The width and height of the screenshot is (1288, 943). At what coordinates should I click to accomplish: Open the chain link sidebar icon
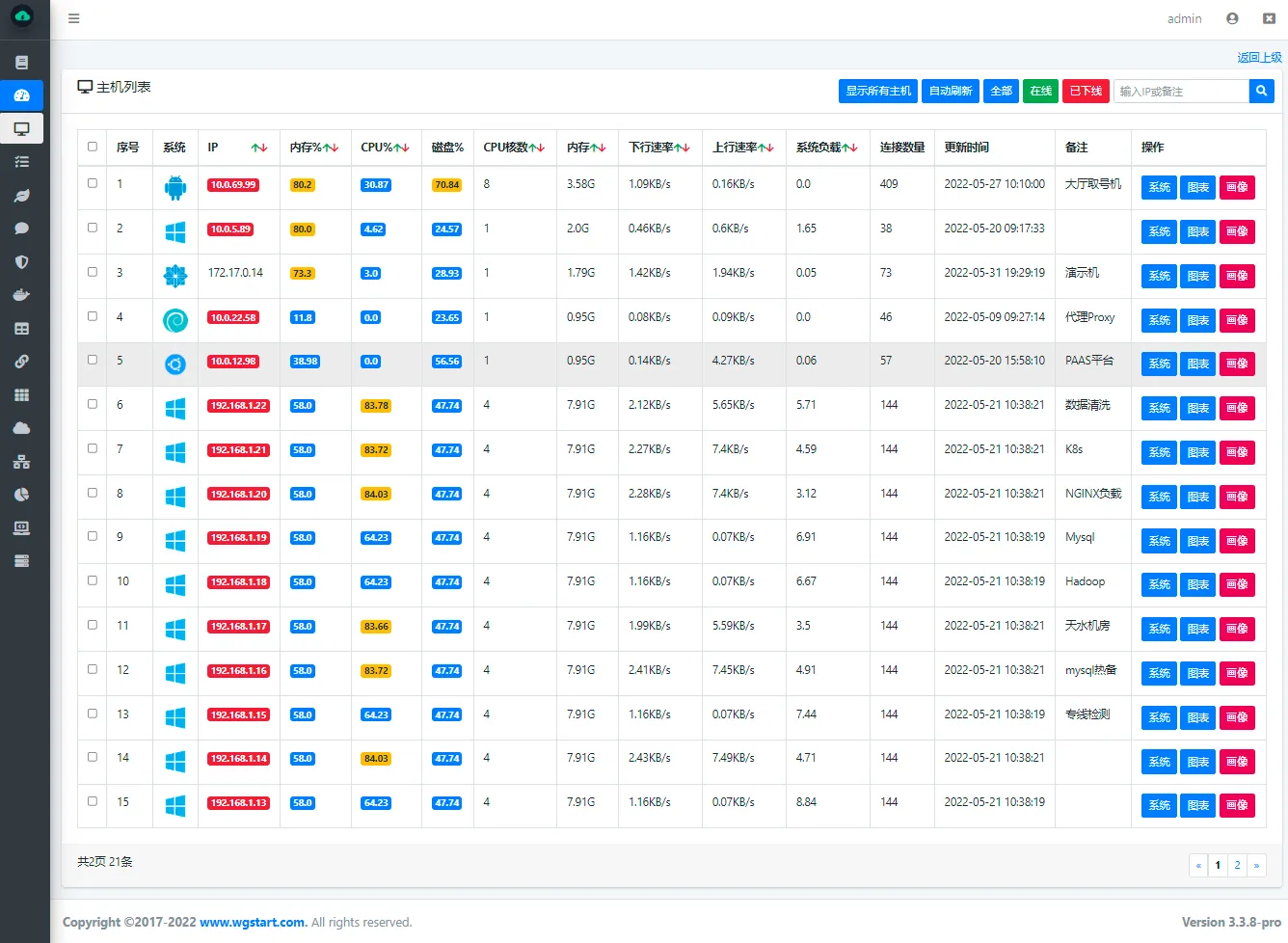(21, 362)
